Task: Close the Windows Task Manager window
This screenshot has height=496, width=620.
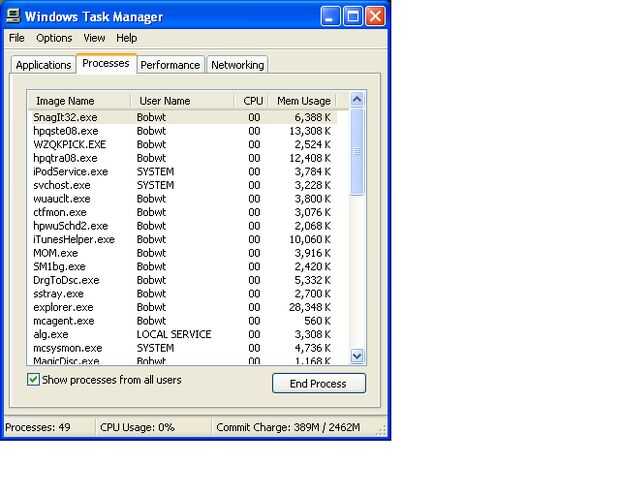Action: click(375, 17)
